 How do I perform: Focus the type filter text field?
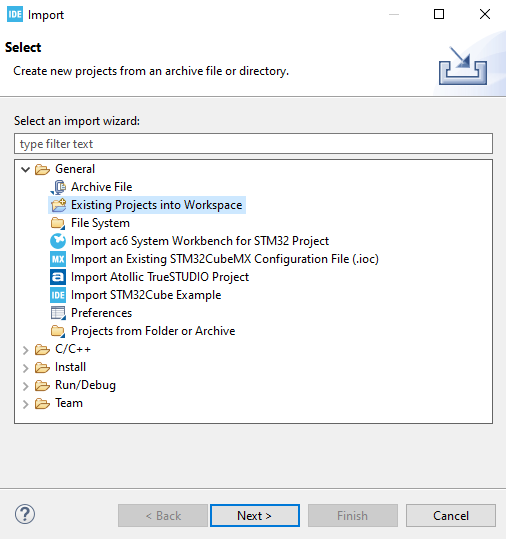[253, 144]
